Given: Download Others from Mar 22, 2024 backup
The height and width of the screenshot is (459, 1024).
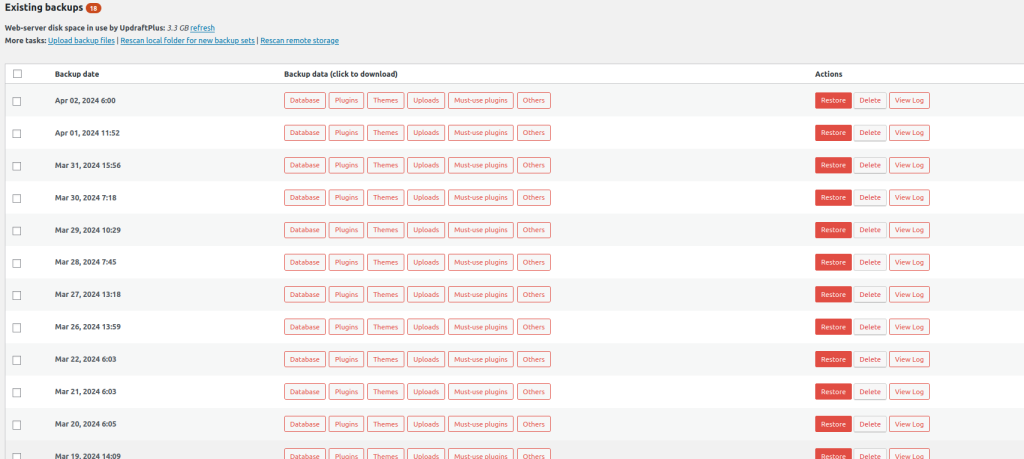Looking at the screenshot, I should point(534,359).
